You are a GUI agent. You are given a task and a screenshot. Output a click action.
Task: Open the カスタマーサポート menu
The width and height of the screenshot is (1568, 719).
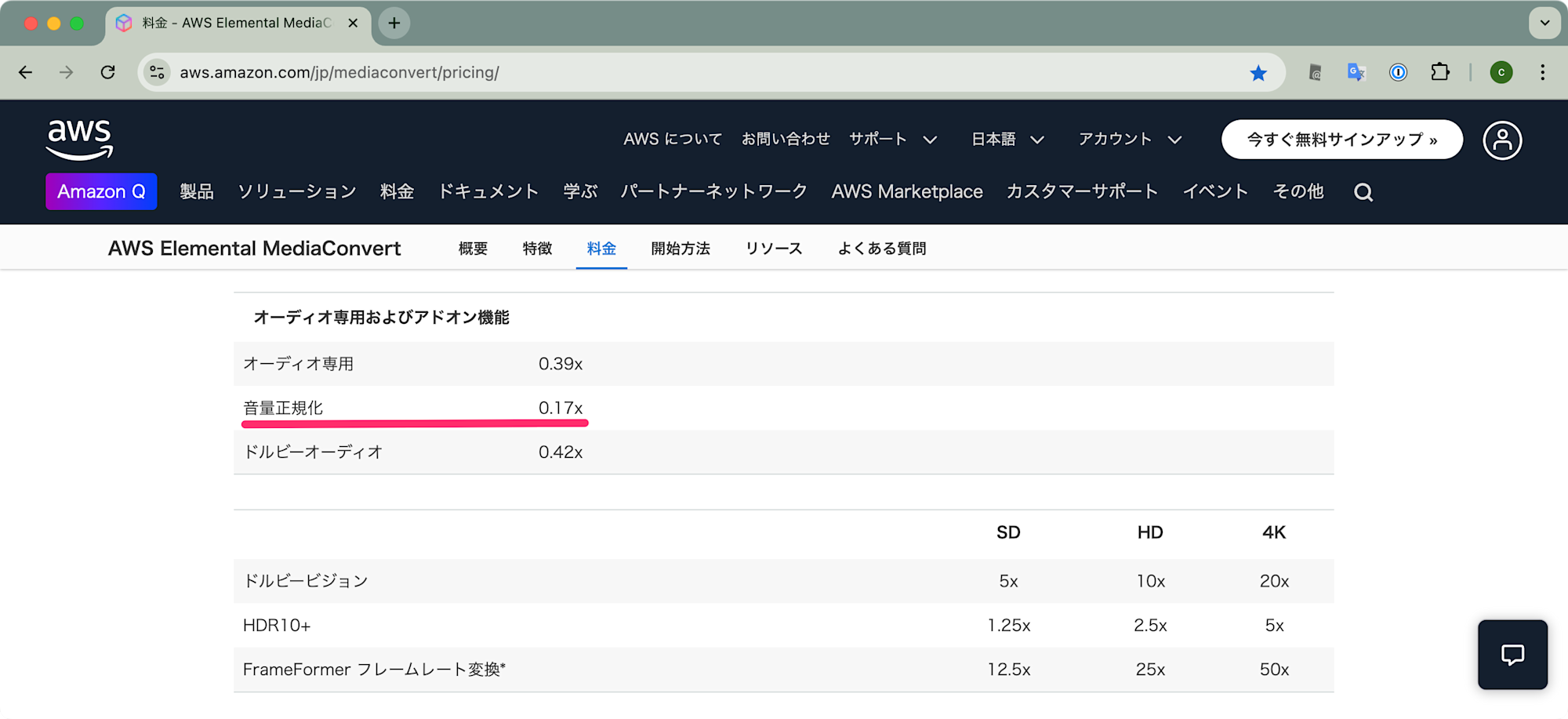click(x=1082, y=191)
